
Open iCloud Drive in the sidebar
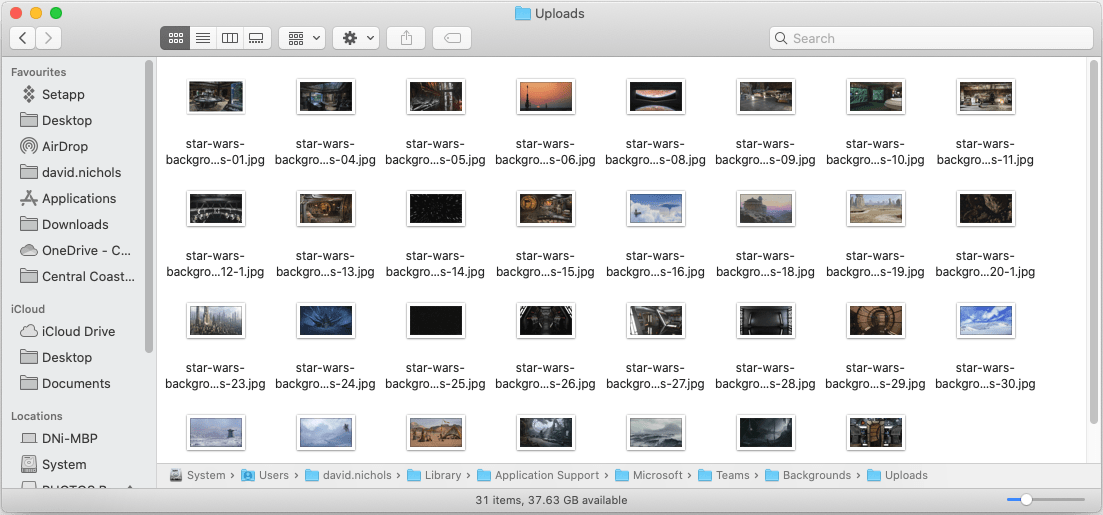click(x=77, y=331)
